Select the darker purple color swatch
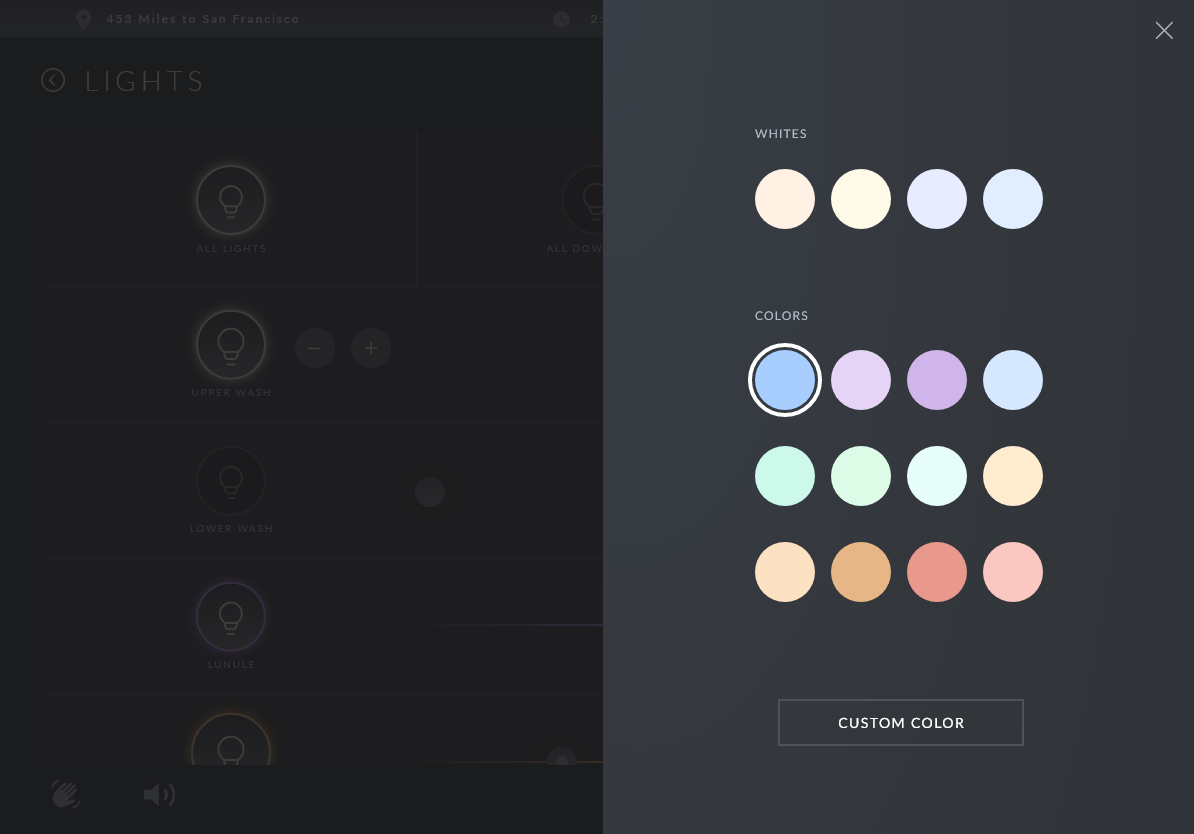The width and height of the screenshot is (1194, 834). coord(937,380)
